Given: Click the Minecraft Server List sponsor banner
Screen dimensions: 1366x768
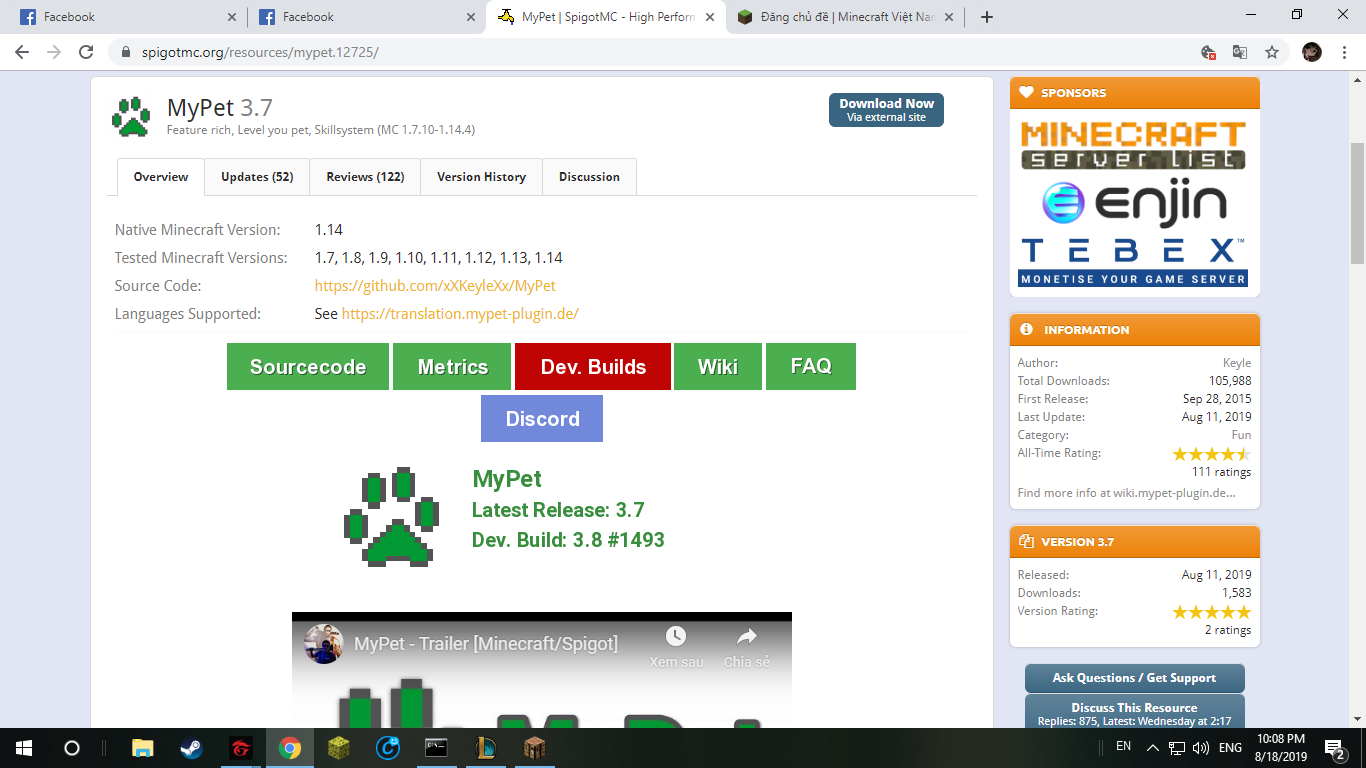Looking at the screenshot, I should pos(1134,145).
